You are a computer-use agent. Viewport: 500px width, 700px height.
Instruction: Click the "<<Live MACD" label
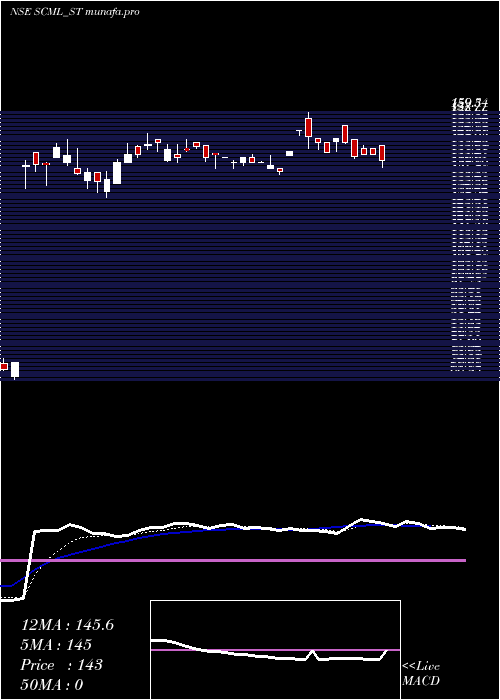pos(421,674)
